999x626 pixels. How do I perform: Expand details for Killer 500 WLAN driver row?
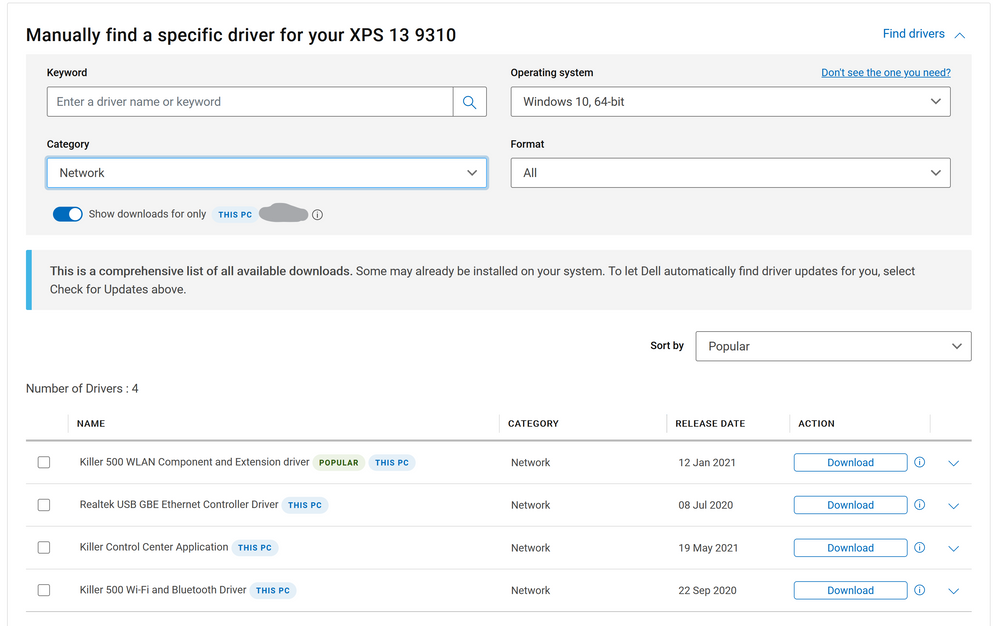pos(953,463)
